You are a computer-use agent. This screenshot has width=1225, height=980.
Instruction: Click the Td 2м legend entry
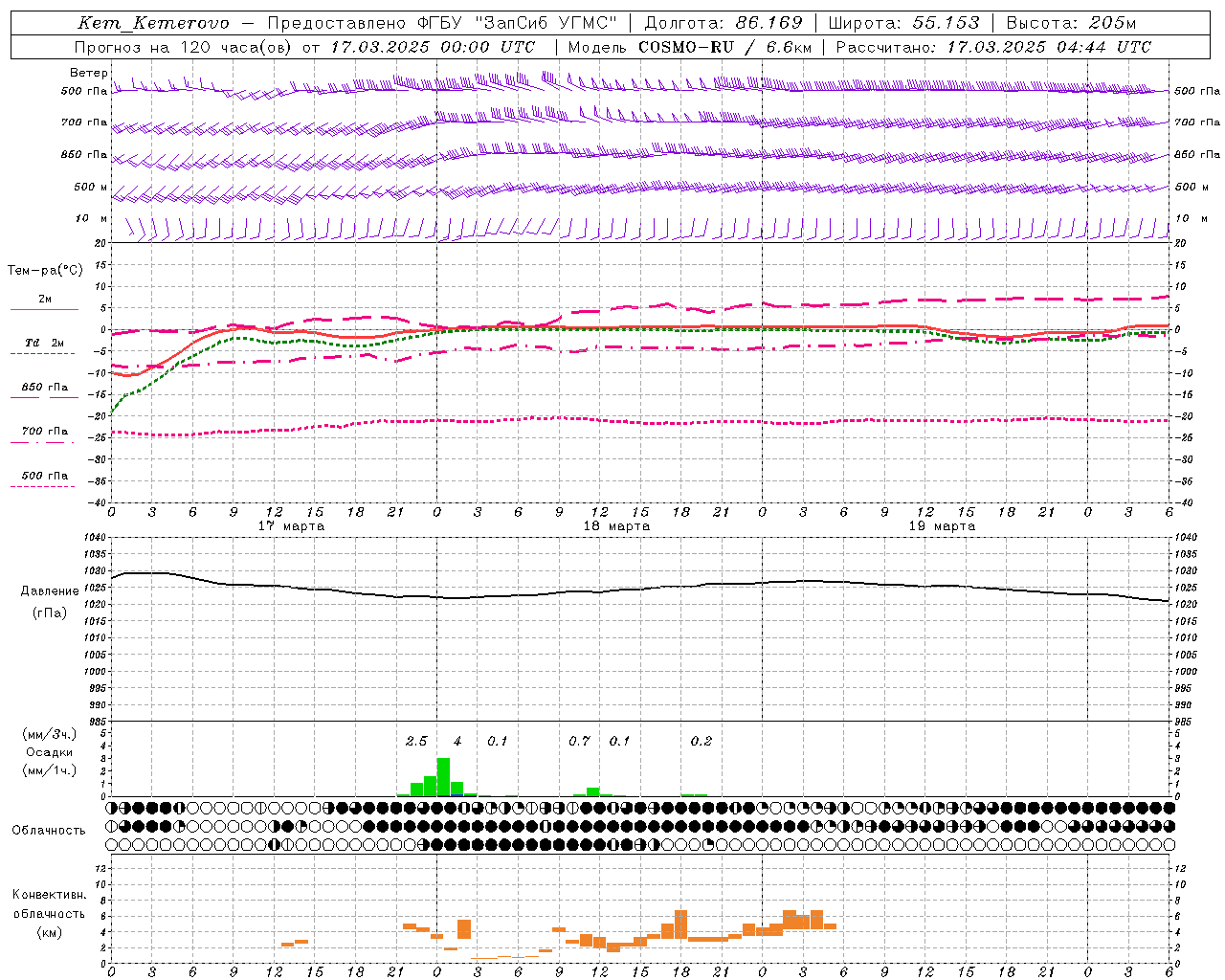click(44, 346)
